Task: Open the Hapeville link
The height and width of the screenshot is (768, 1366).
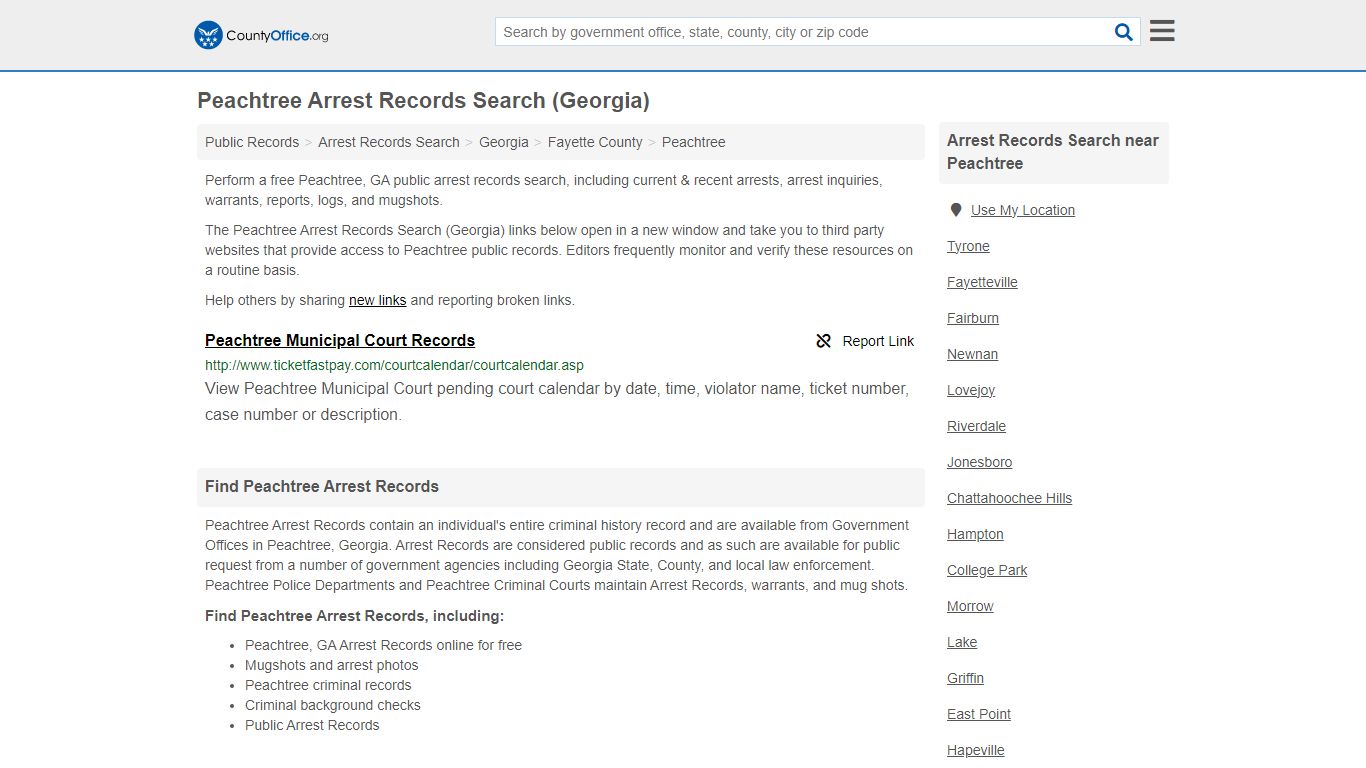Action: pos(975,750)
